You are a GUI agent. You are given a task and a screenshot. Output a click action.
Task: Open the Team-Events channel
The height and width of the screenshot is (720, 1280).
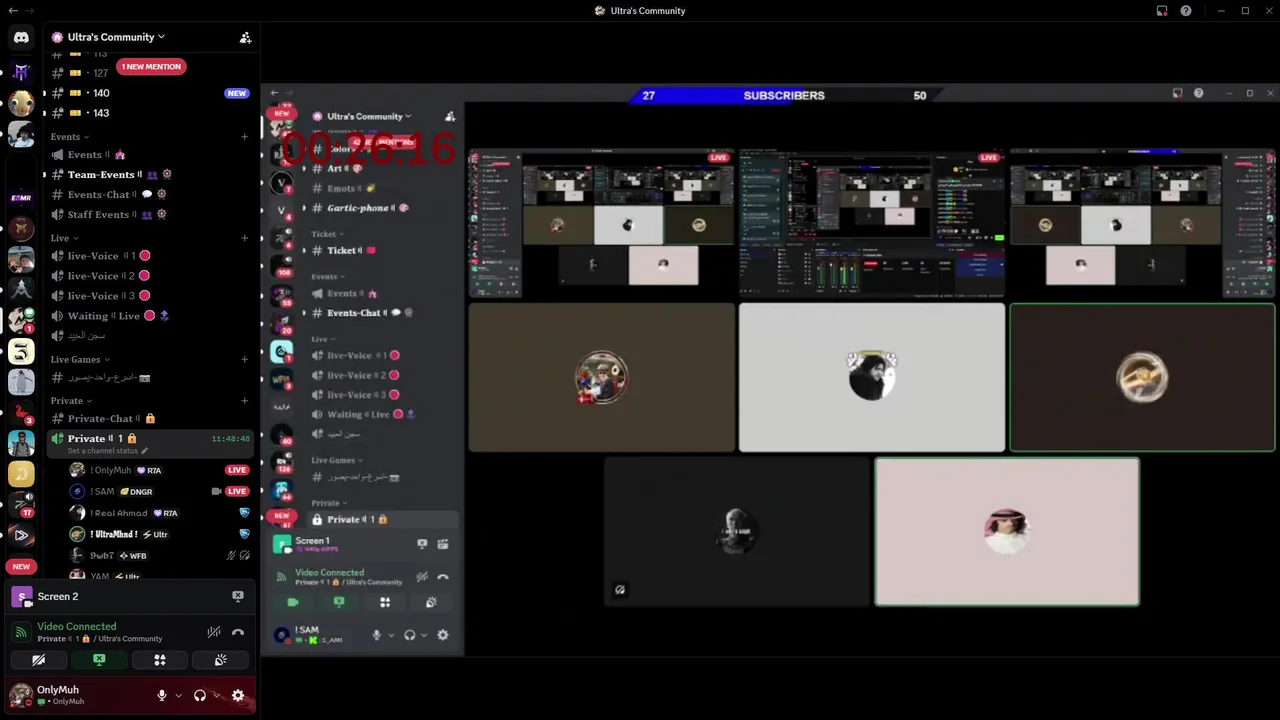click(x=150, y=175)
